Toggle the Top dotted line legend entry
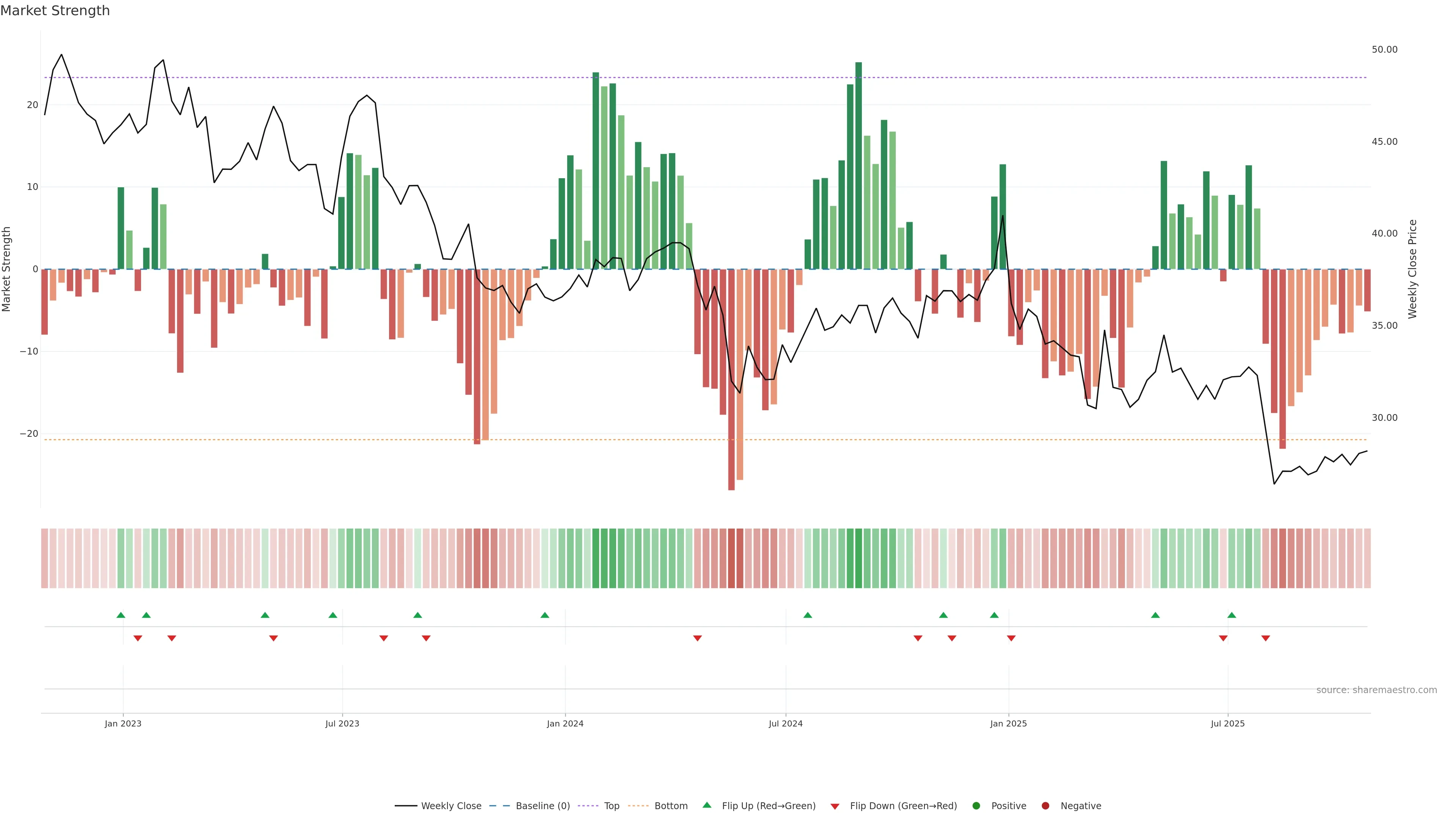Screen dimensions: 1456x819 612,806
